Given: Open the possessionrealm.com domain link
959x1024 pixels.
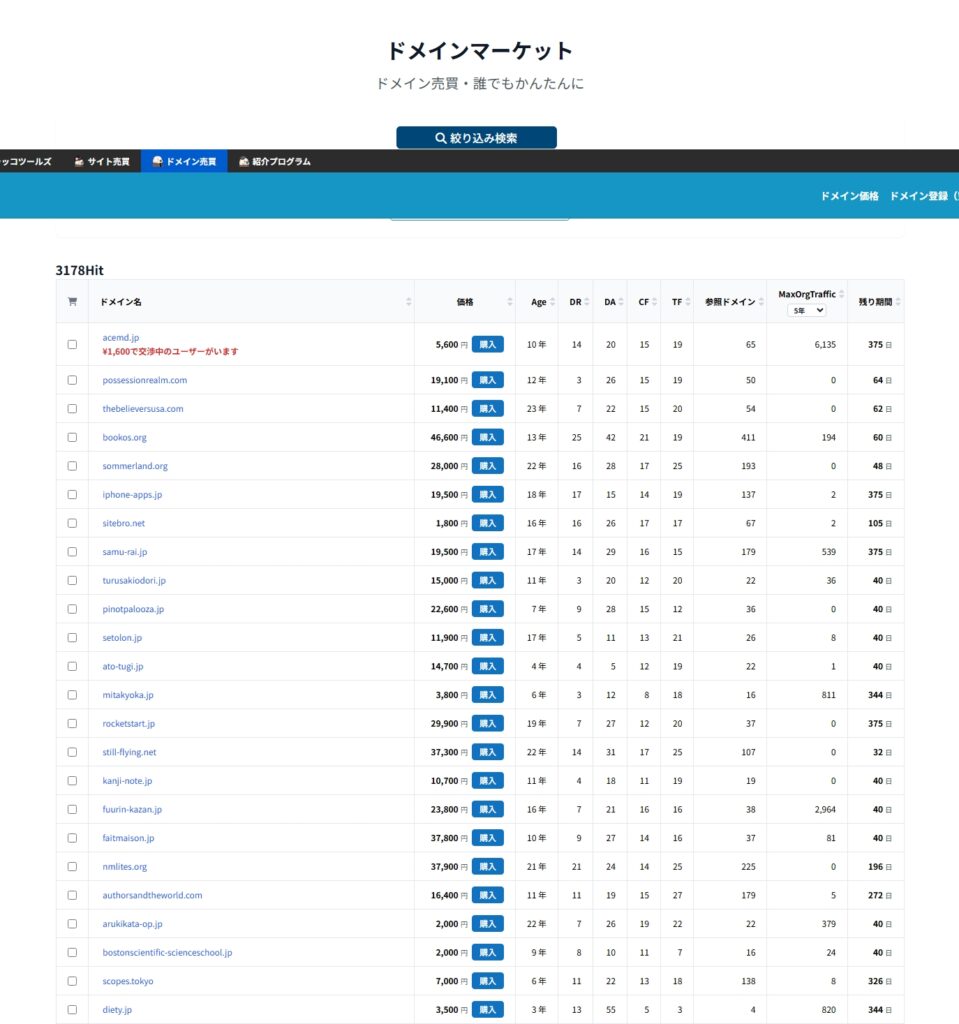Looking at the screenshot, I should pos(144,380).
